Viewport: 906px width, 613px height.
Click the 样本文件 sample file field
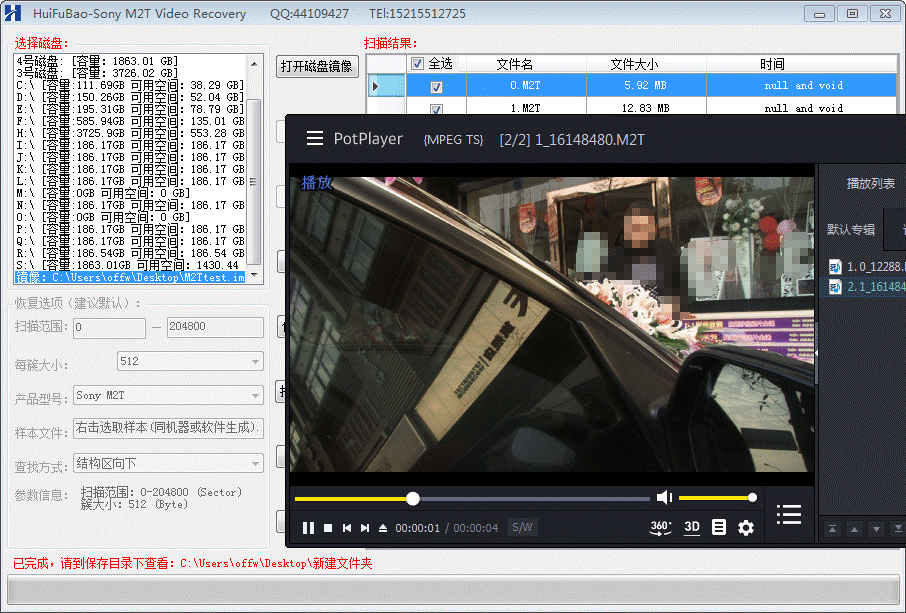pyautogui.click(x=168, y=428)
